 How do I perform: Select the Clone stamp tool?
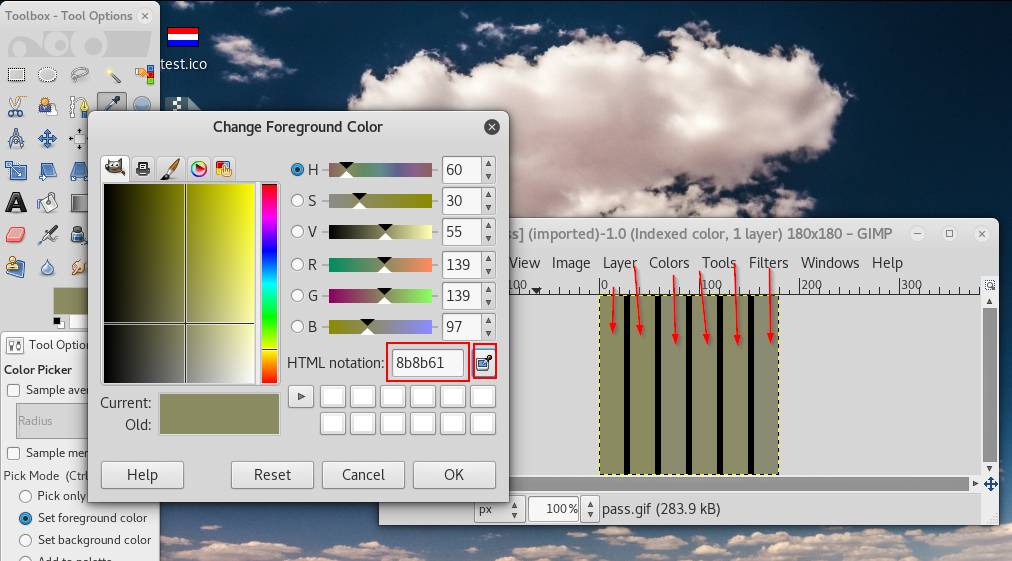pos(16,267)
